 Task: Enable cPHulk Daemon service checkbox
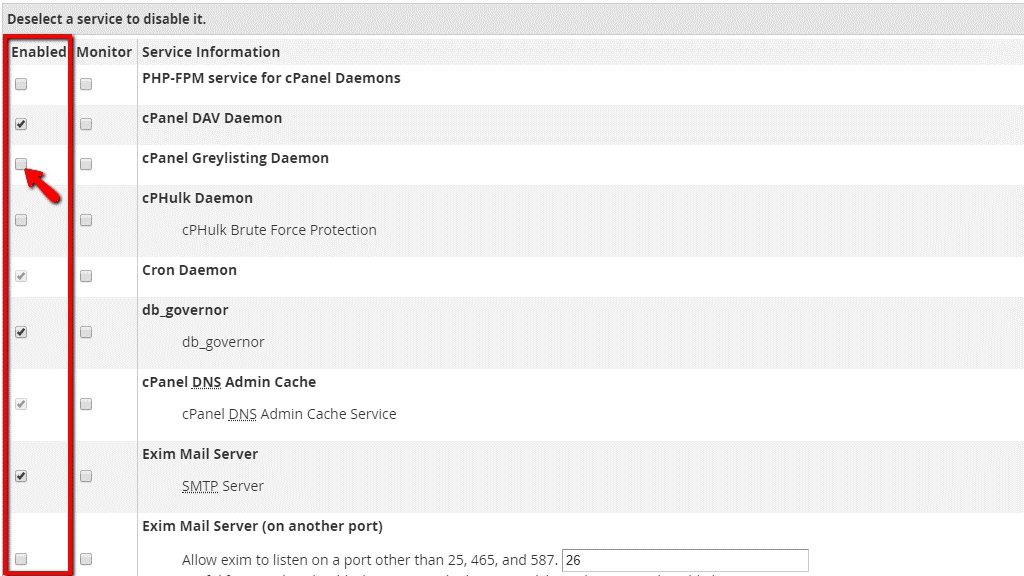point(21,220)
